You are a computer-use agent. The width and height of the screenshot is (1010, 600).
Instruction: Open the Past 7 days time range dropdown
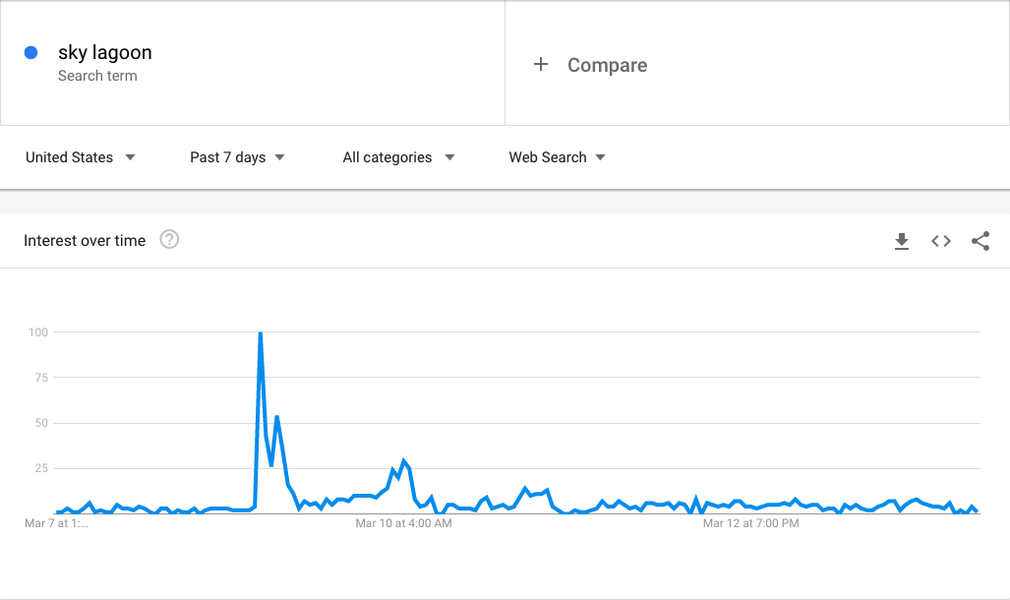(237, 157)
